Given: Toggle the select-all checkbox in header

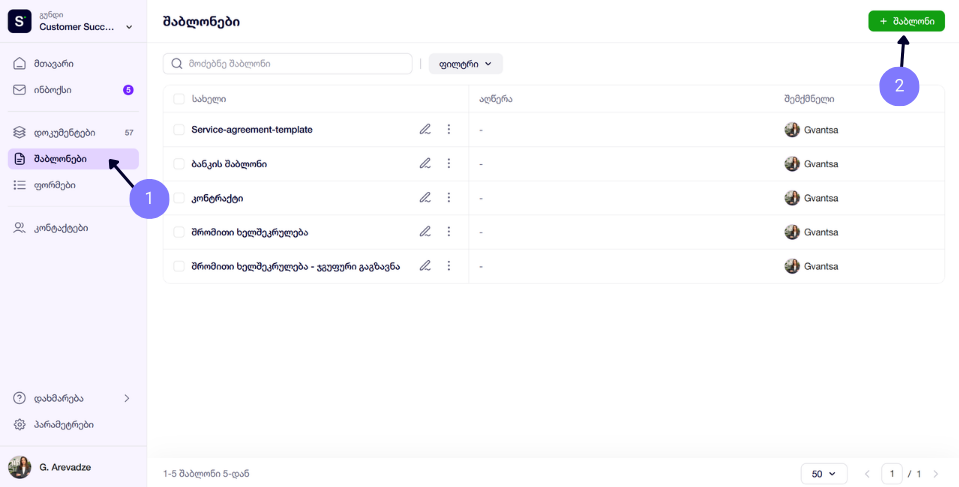Looking at the screenshot, I should coord(179,99).
